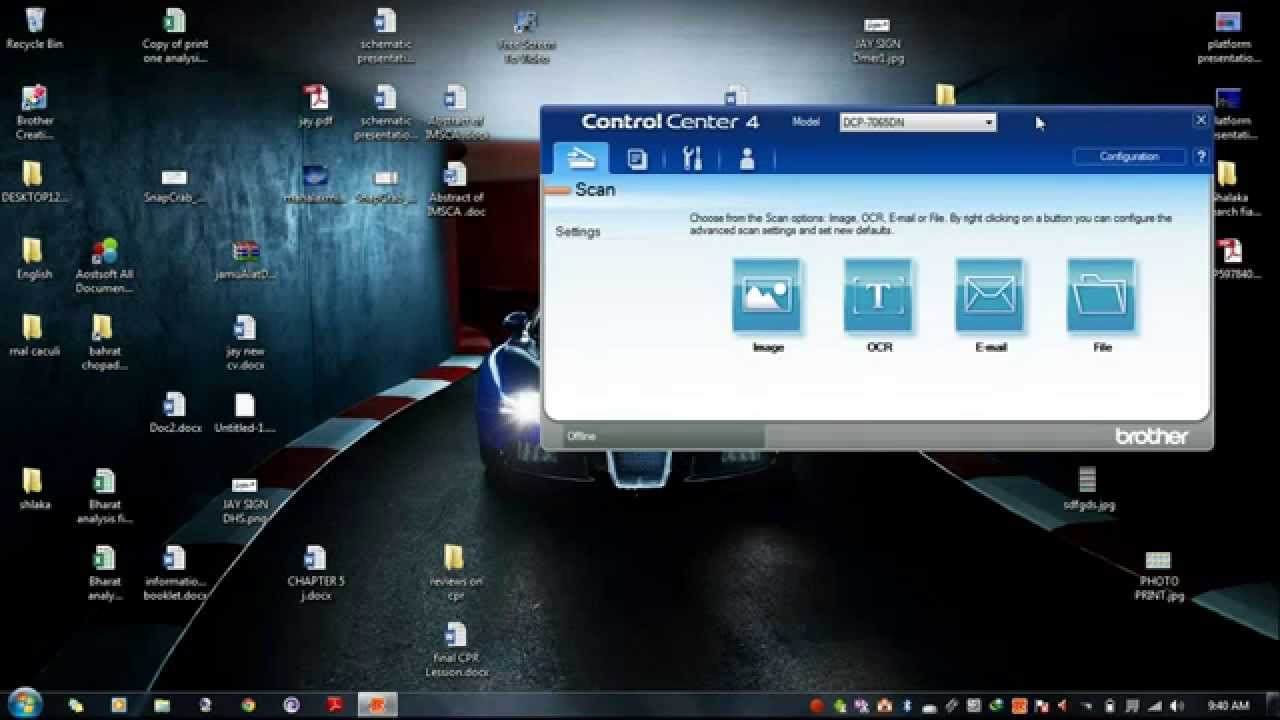Select the Doc2.docx desktop file
Screen dimensions: 1280x720
click(x=175, y=412)
